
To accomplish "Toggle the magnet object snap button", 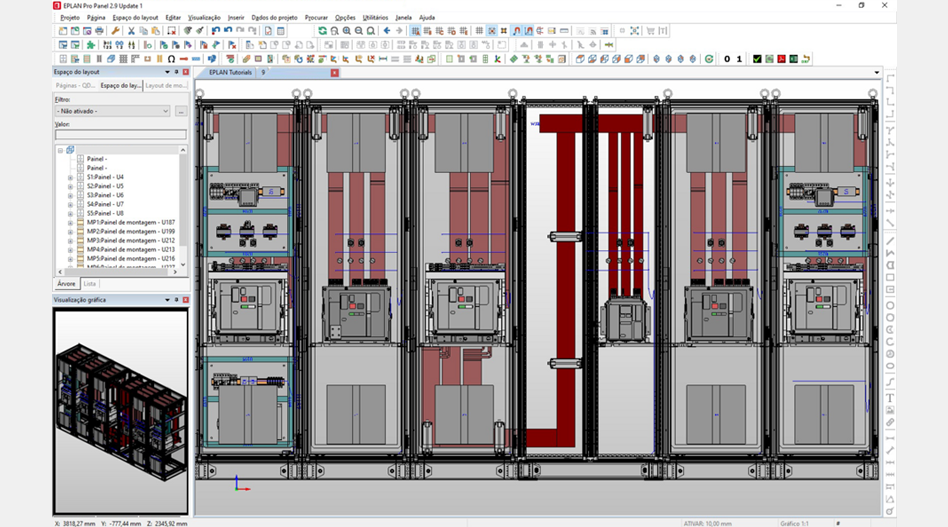I will 516,31.
